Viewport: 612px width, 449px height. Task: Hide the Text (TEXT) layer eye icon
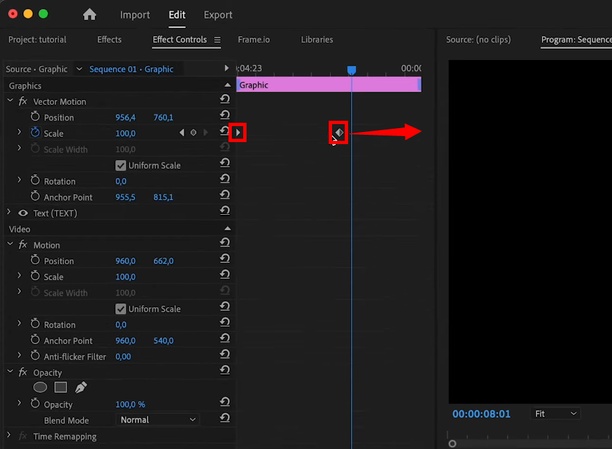(23, 213)
